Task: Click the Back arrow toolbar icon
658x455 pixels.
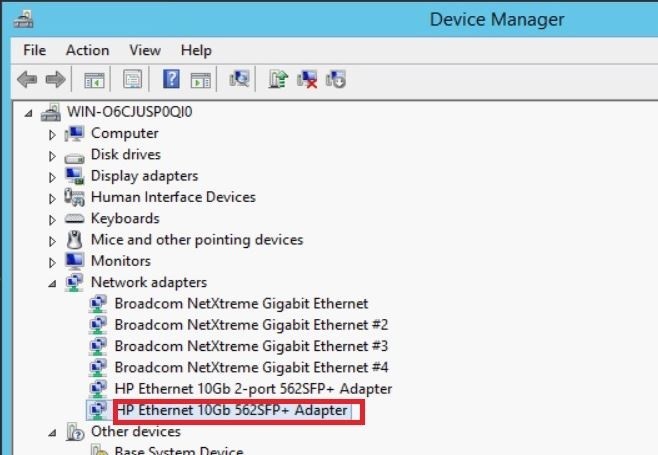Action: click(27, 79)
